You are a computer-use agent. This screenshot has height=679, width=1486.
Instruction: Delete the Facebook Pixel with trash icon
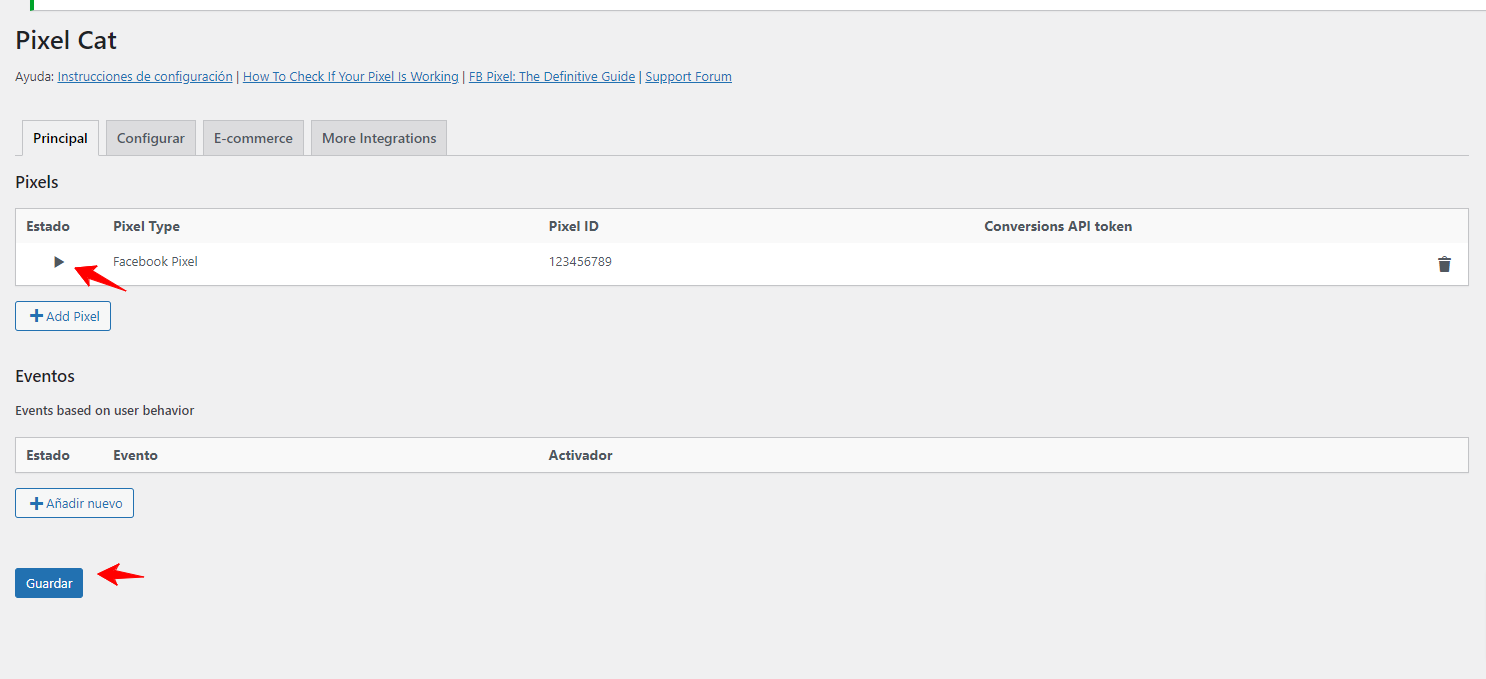point(1444,264)
